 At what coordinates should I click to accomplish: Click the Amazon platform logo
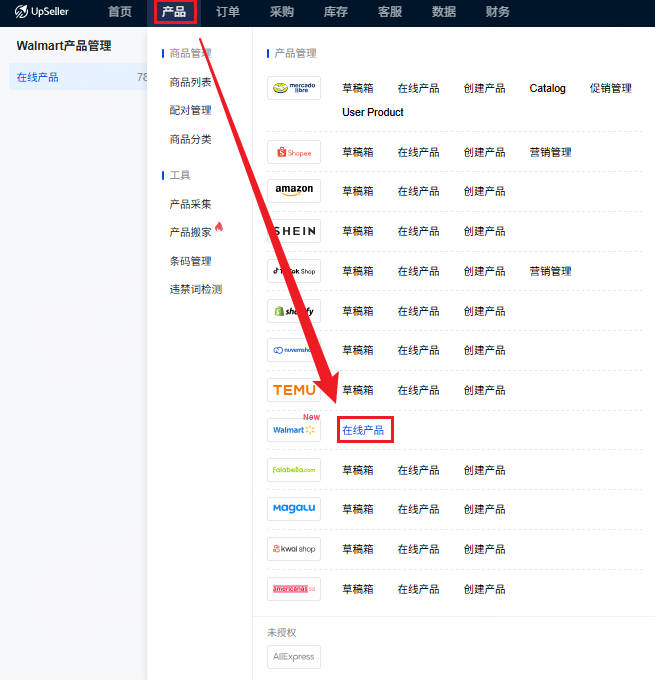point(294,191)
